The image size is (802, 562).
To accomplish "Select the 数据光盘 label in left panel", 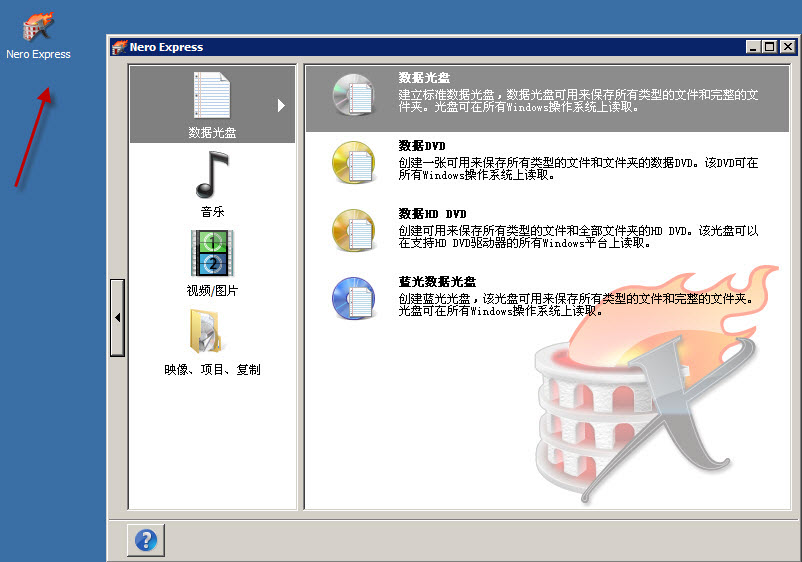I will click(212, 133).
